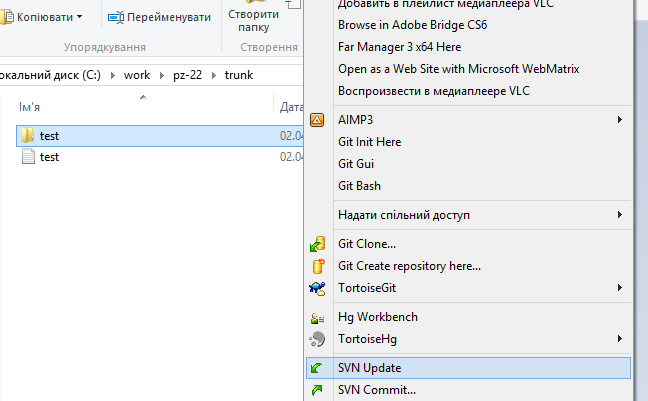This screenshot has height=401, width=648.
Task: Open breadcrumb chevron after pz-22
Action: 214,75
